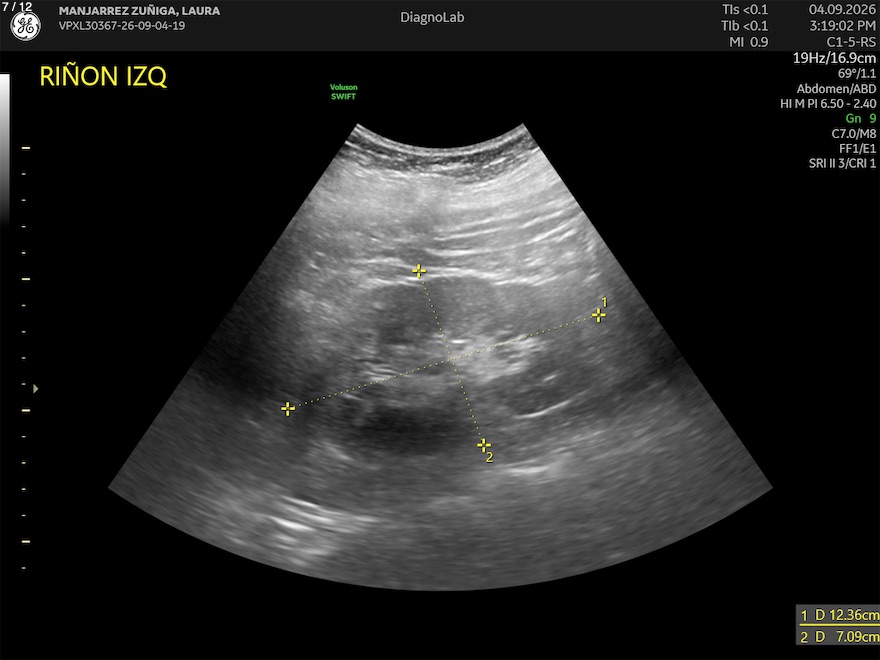The height and width of the screenshot is (660, 880).
Task: Select the top caliper cross marker
Action: [419, 272]
